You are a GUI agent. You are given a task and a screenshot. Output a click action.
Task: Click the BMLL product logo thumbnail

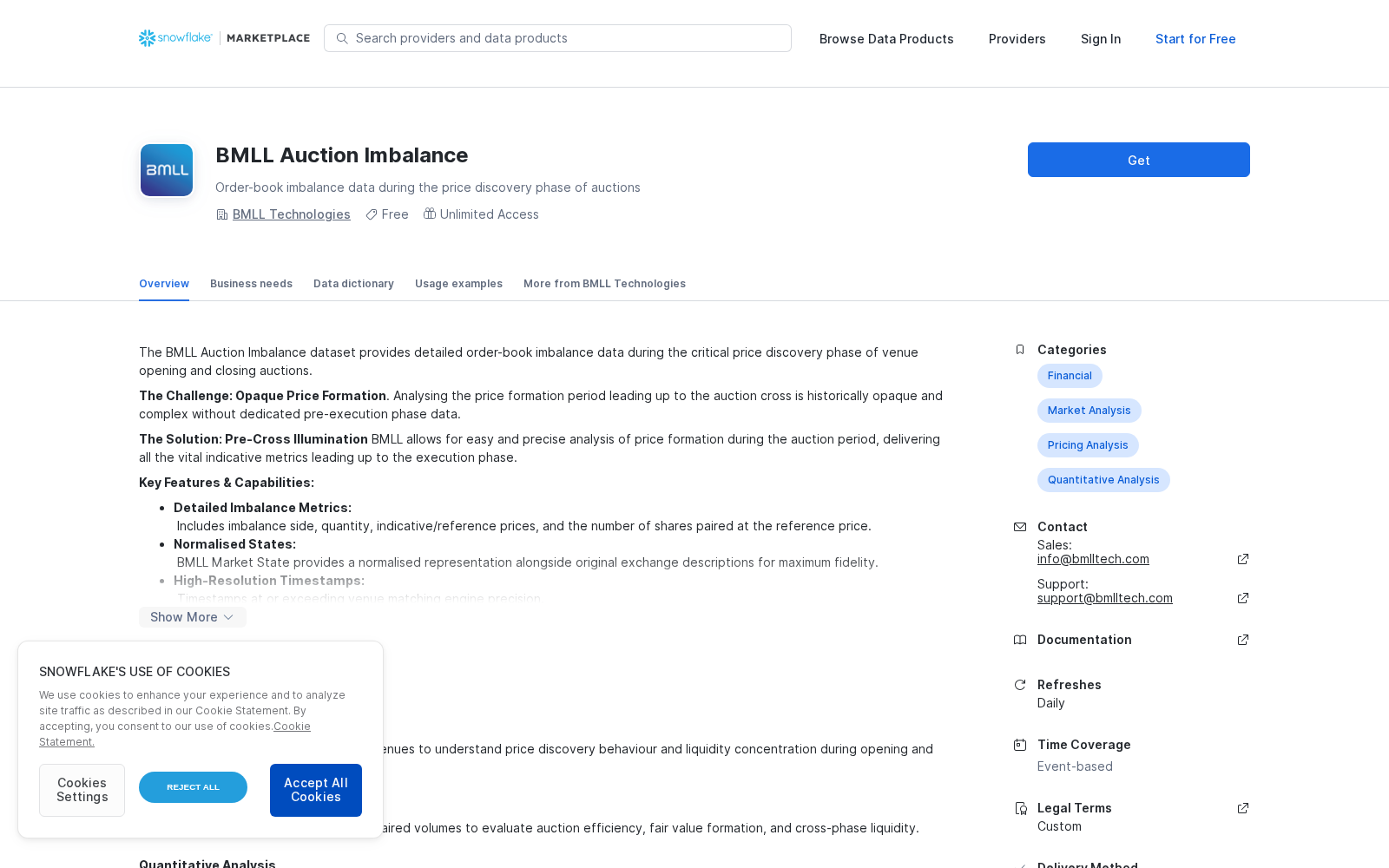(x=167, y=170)
